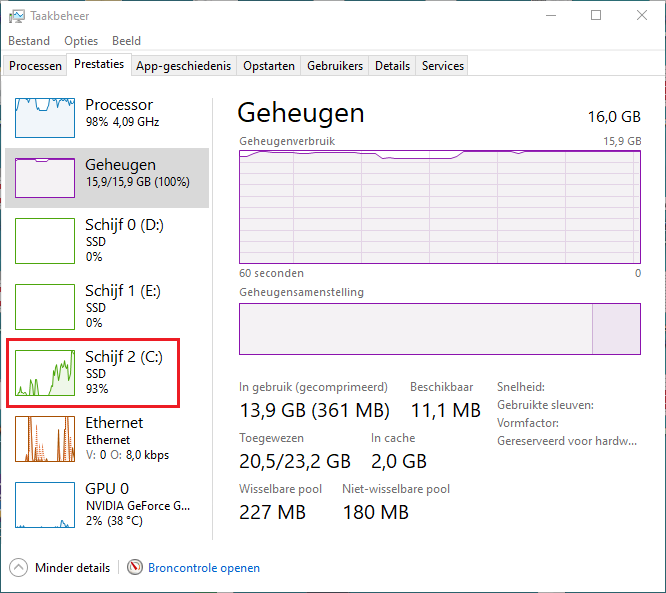
Task: Select the Geheugen memory graph thumbnail
Action: pos(45,178)
